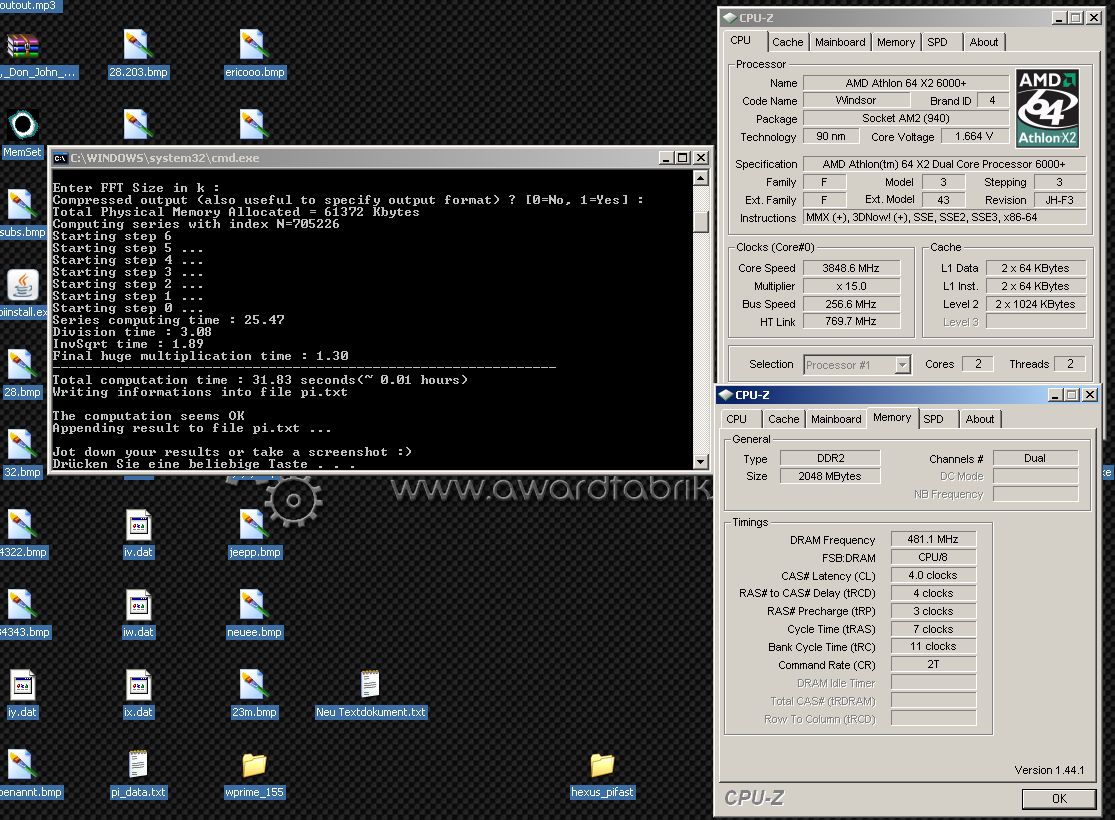Click the DRAM Frequency value 481.1 MHz

point(933,539)
